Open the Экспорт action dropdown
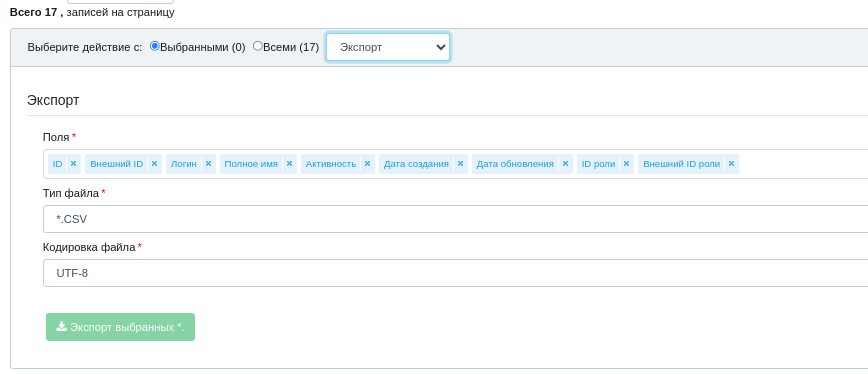This screenshot has height=374, width=868. pos(388,47)
